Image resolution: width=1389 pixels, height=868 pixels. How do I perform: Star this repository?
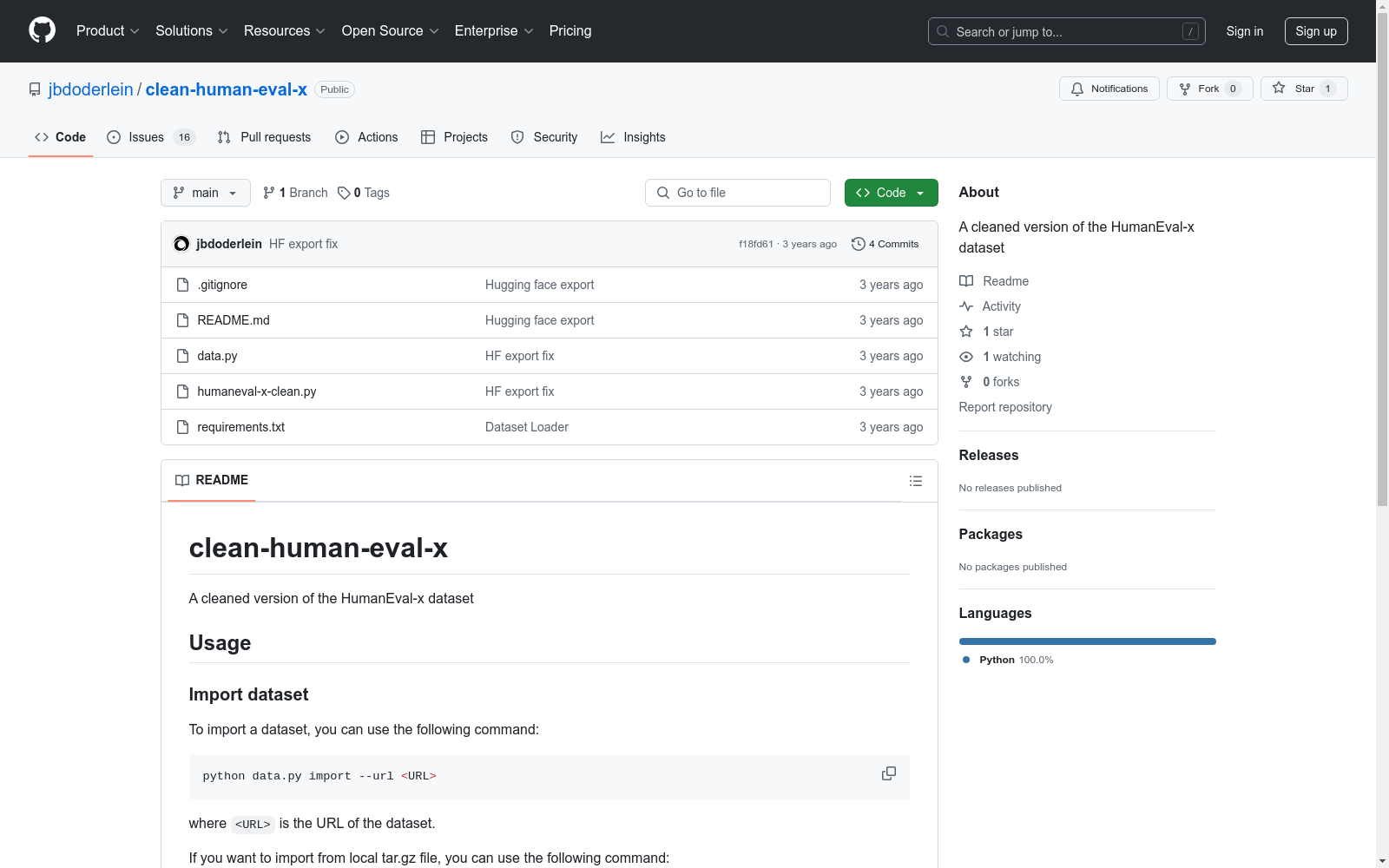[x=1304, y=89]
